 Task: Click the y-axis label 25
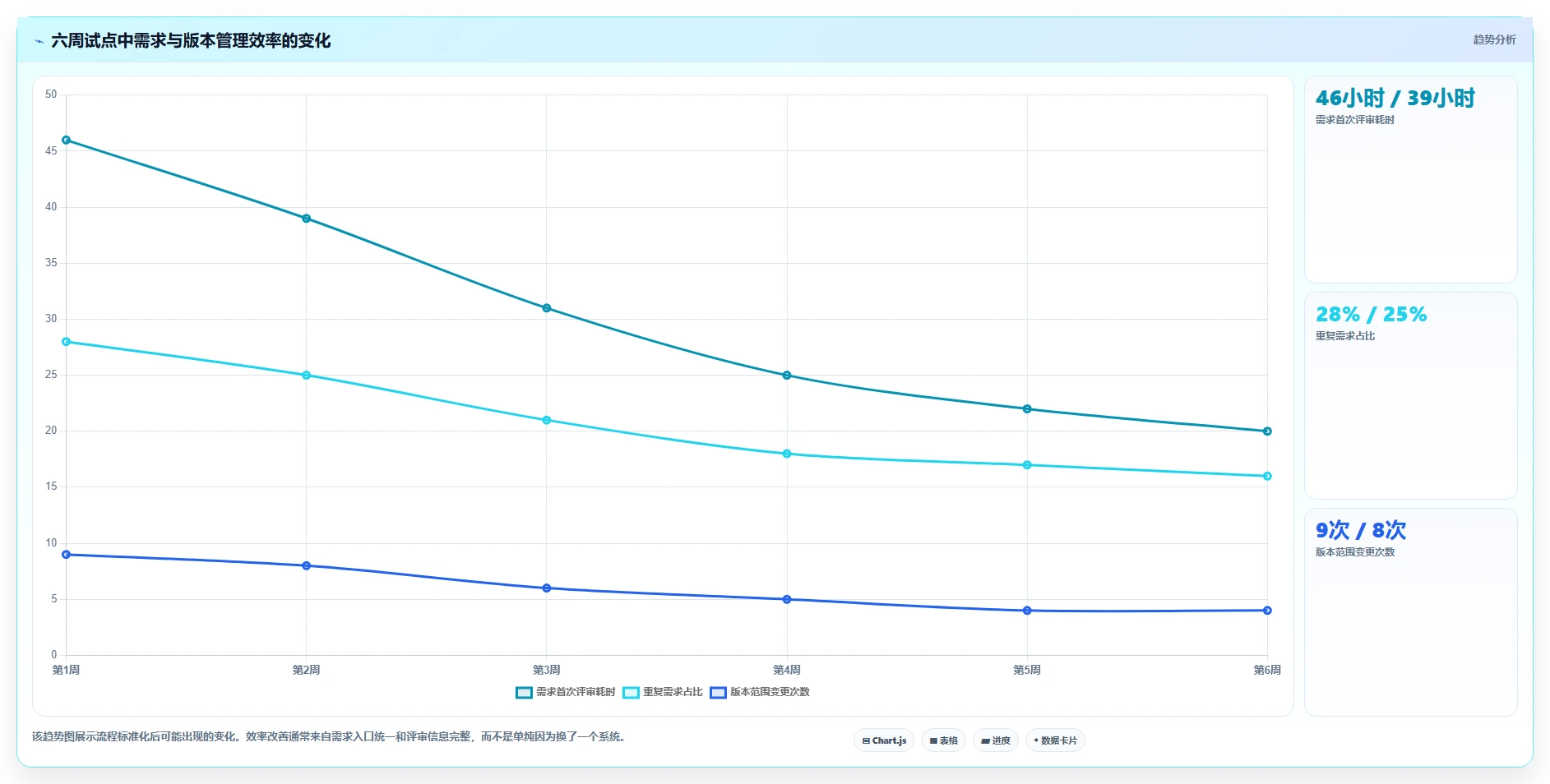point(51,375)
